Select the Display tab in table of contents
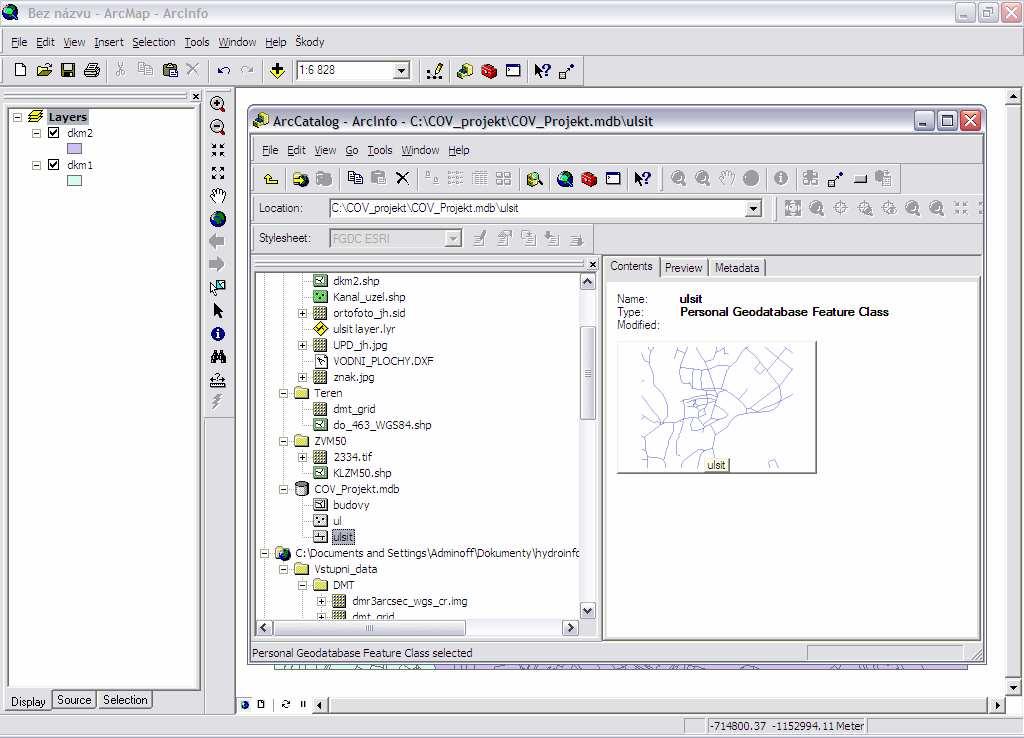This screenshot has height=738, width=1024. [28, 701]
